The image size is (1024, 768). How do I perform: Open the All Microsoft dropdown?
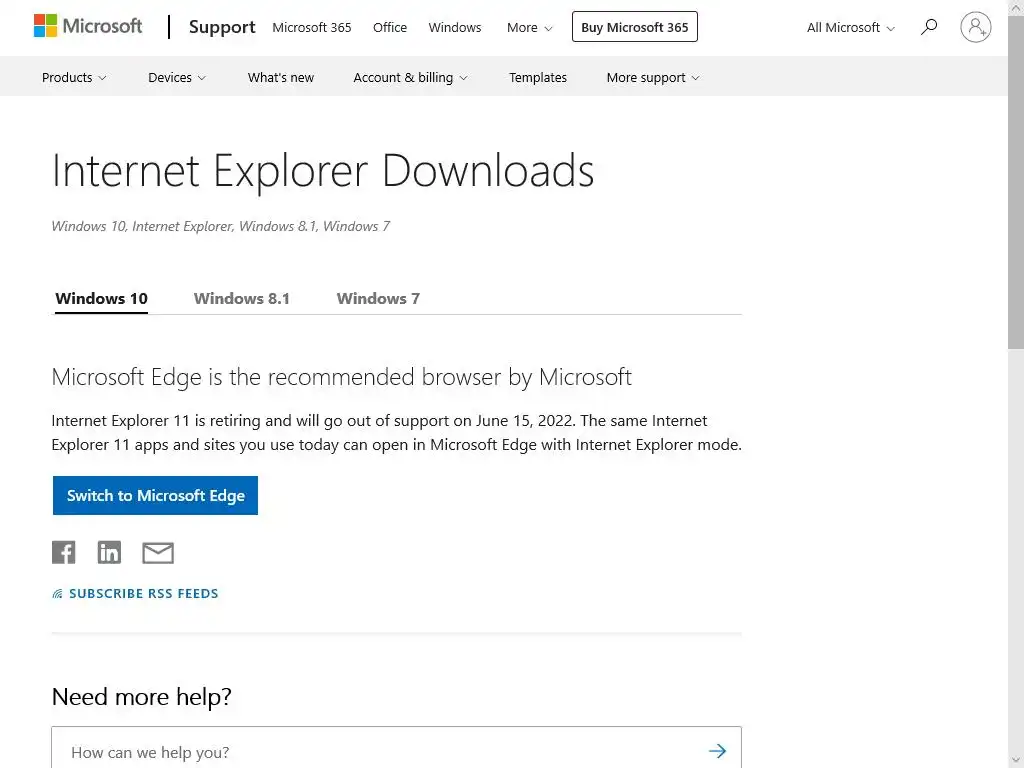pos(851,27)
